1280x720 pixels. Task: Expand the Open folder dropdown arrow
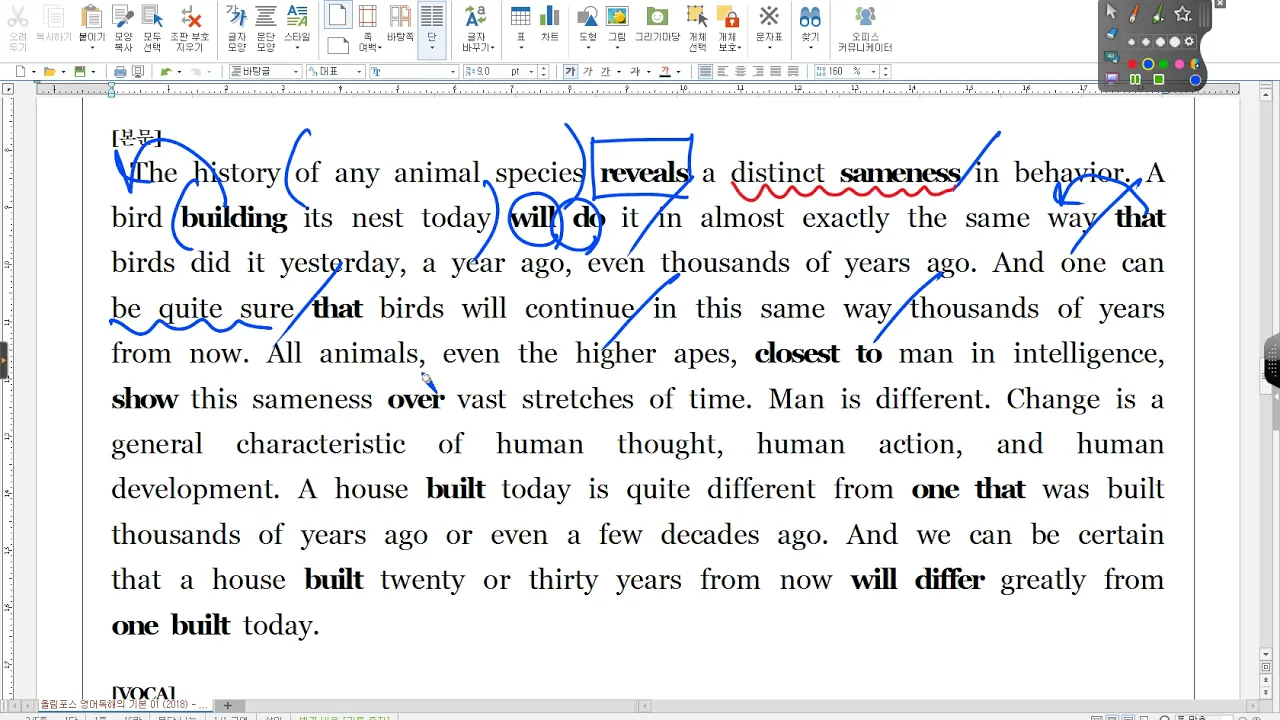pos(63,72)
